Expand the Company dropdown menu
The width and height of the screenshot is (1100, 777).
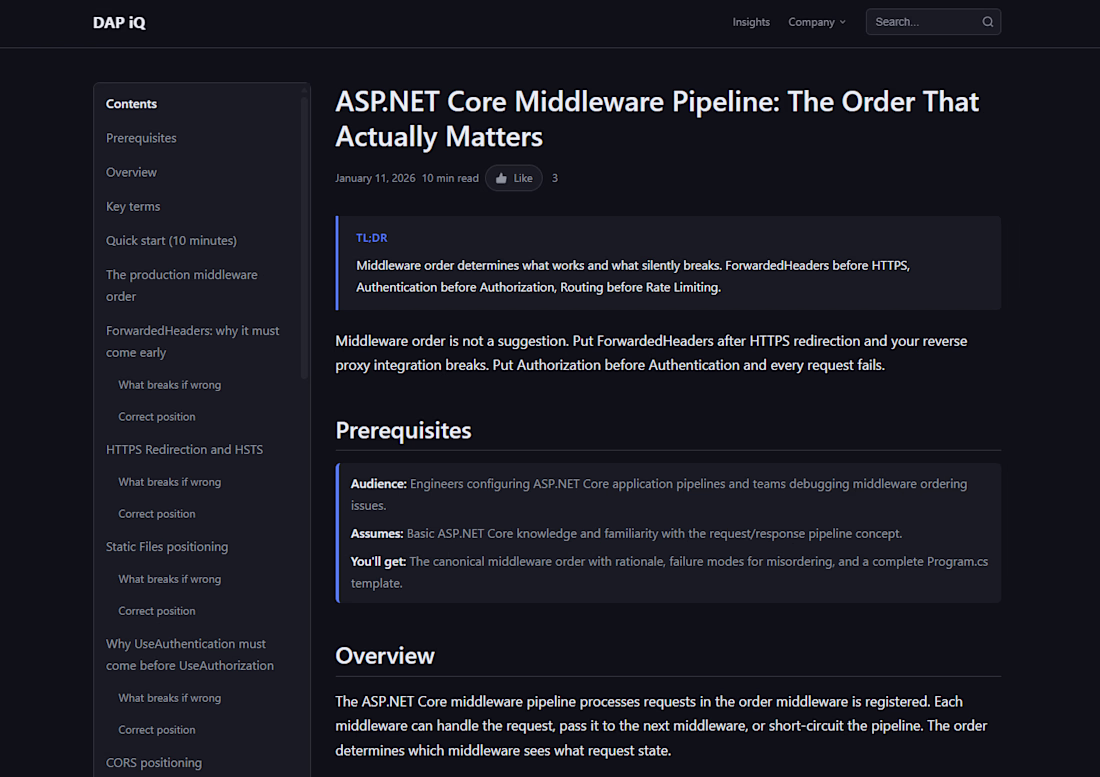[816, 22]
